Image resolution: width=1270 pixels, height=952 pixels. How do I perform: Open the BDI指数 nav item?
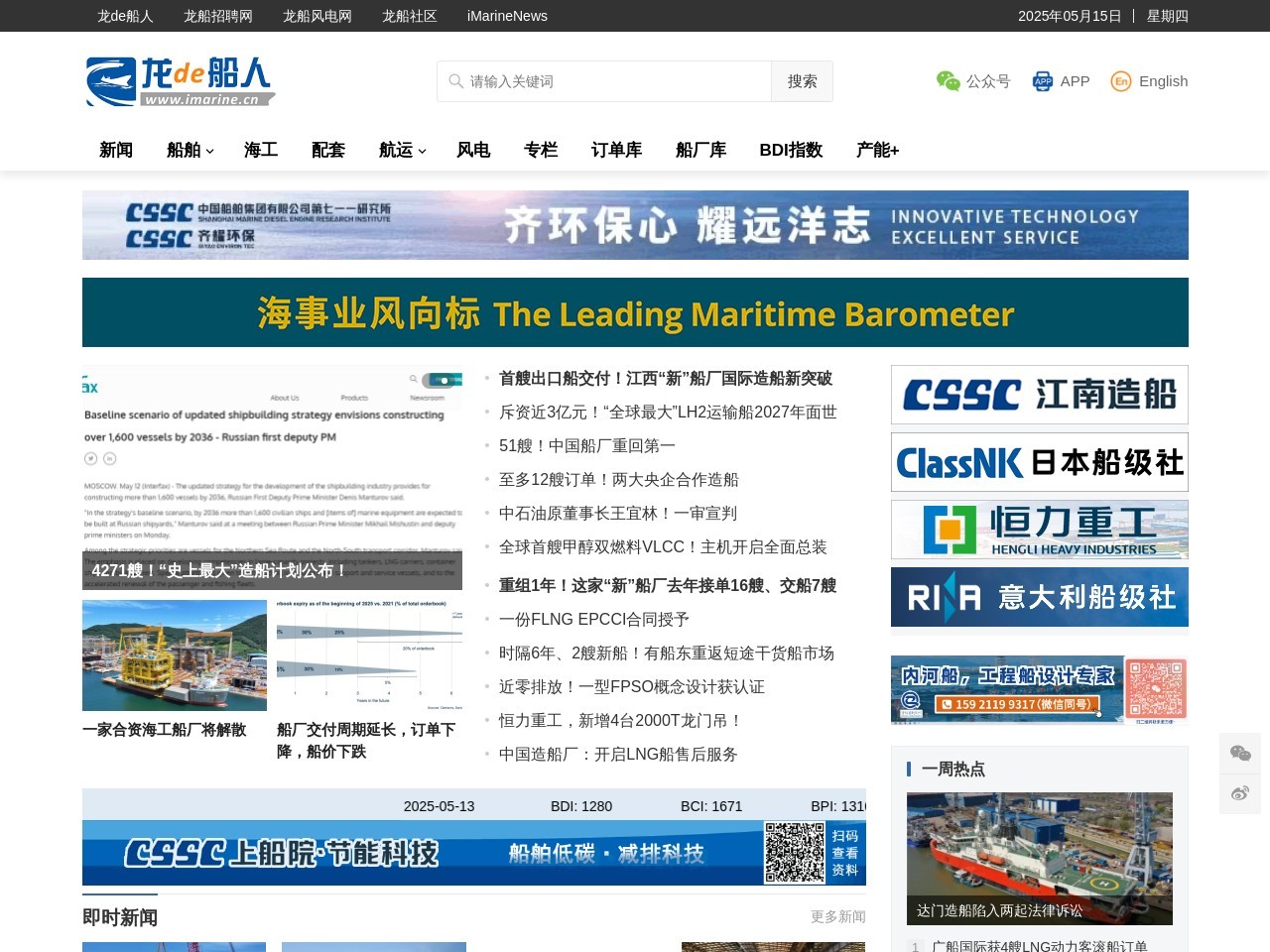tap(791, 150)
